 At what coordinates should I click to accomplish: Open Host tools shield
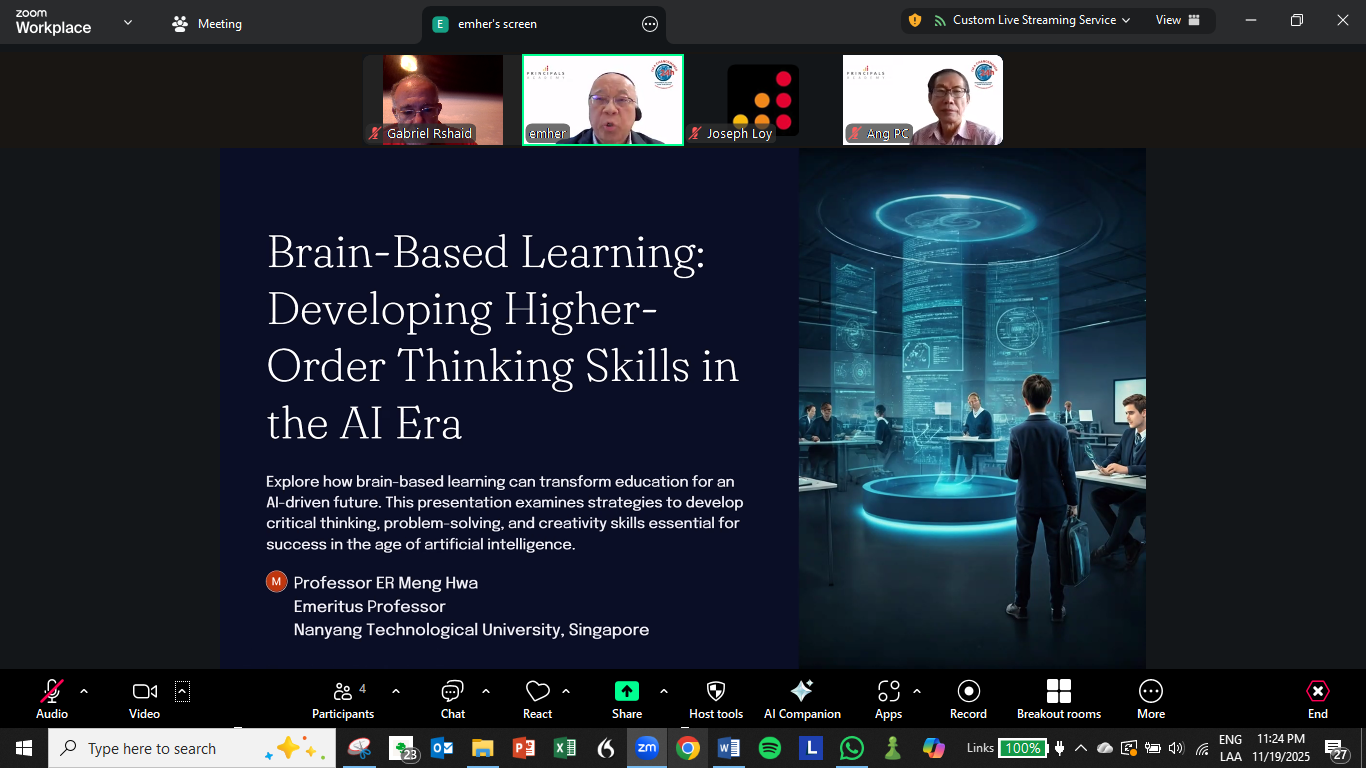click(x=716, y=698)
